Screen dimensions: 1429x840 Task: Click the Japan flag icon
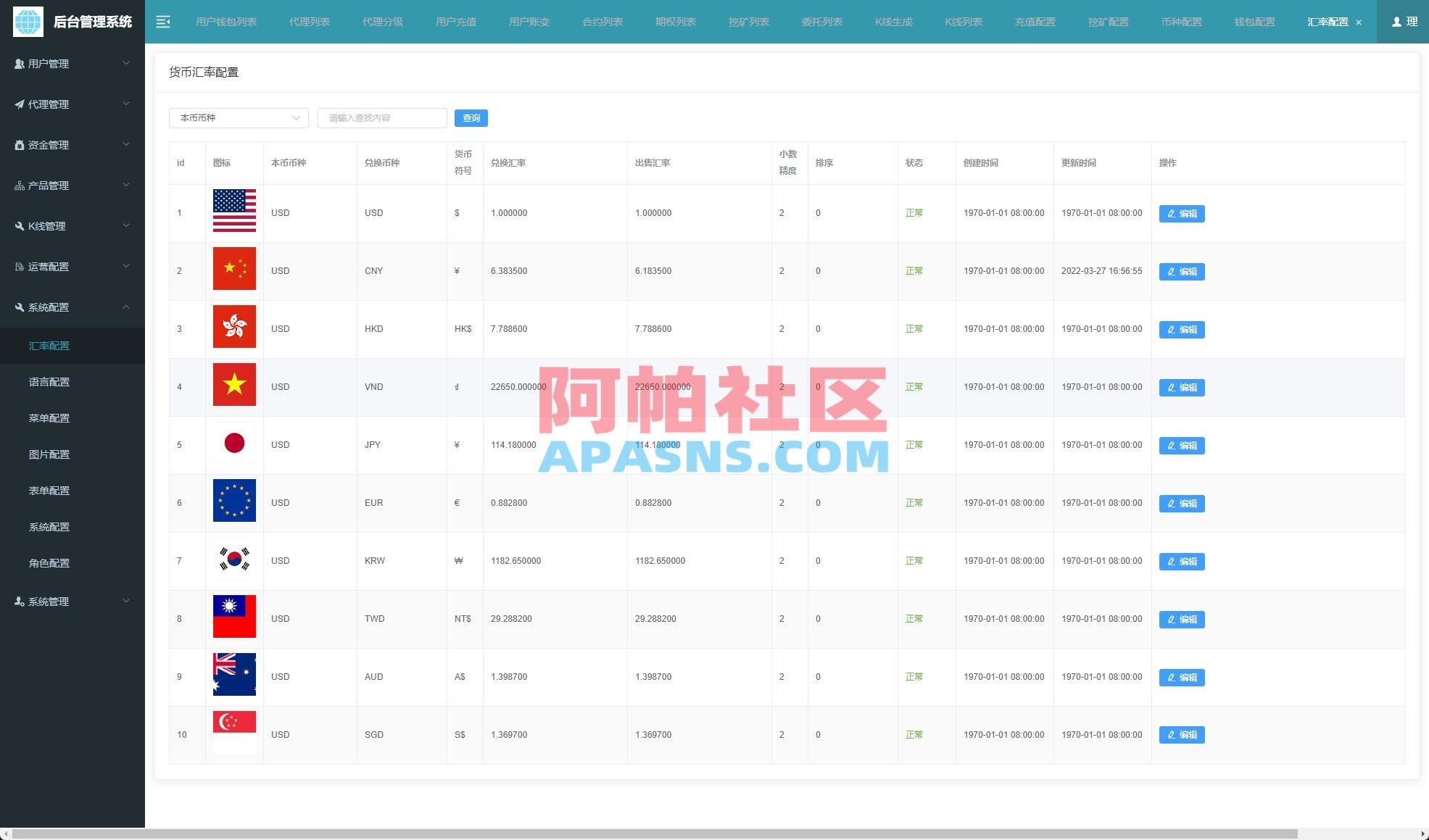pyautogui.click(x=234, y=442)
